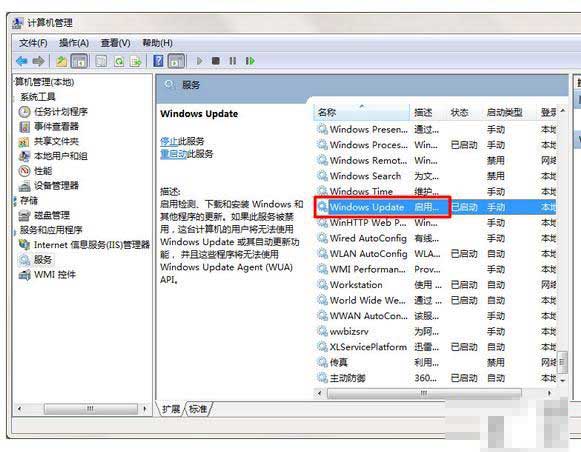Image resolution: width=581 pixels, height=452 pixels.
Task: Select 服务和应用程序 node in tree
Action: click(51, 230)
